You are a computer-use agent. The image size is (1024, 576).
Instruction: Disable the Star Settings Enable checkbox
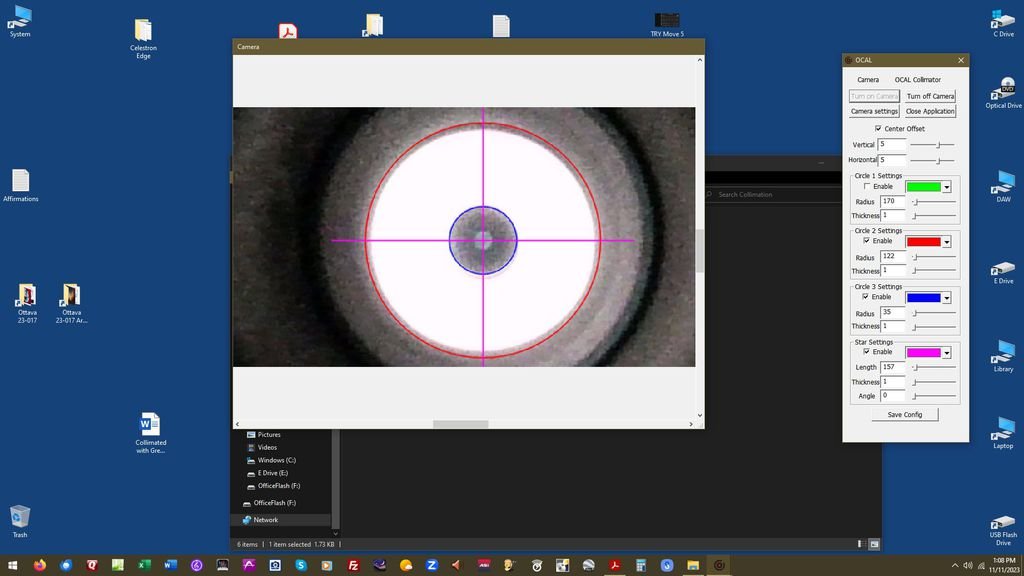[x=866, y=352]
